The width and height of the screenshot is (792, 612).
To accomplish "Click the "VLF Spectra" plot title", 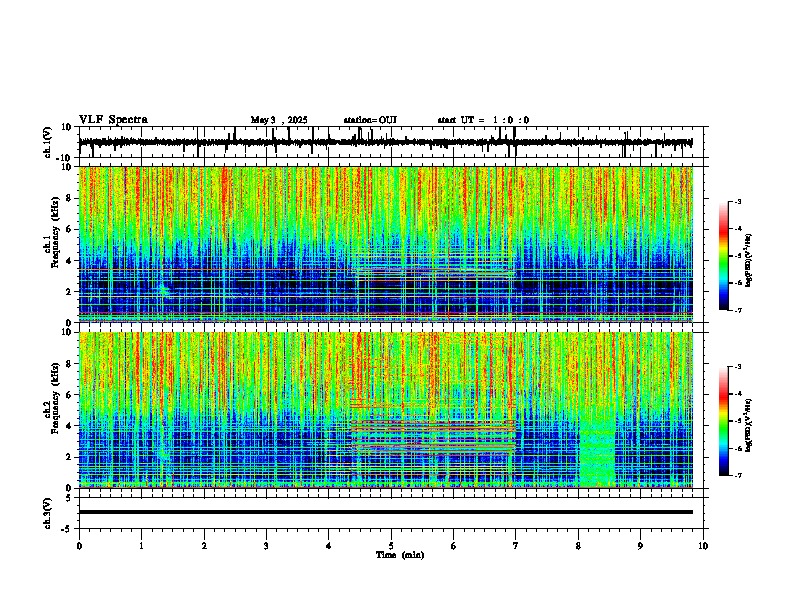I will click(x=113, y=120).
